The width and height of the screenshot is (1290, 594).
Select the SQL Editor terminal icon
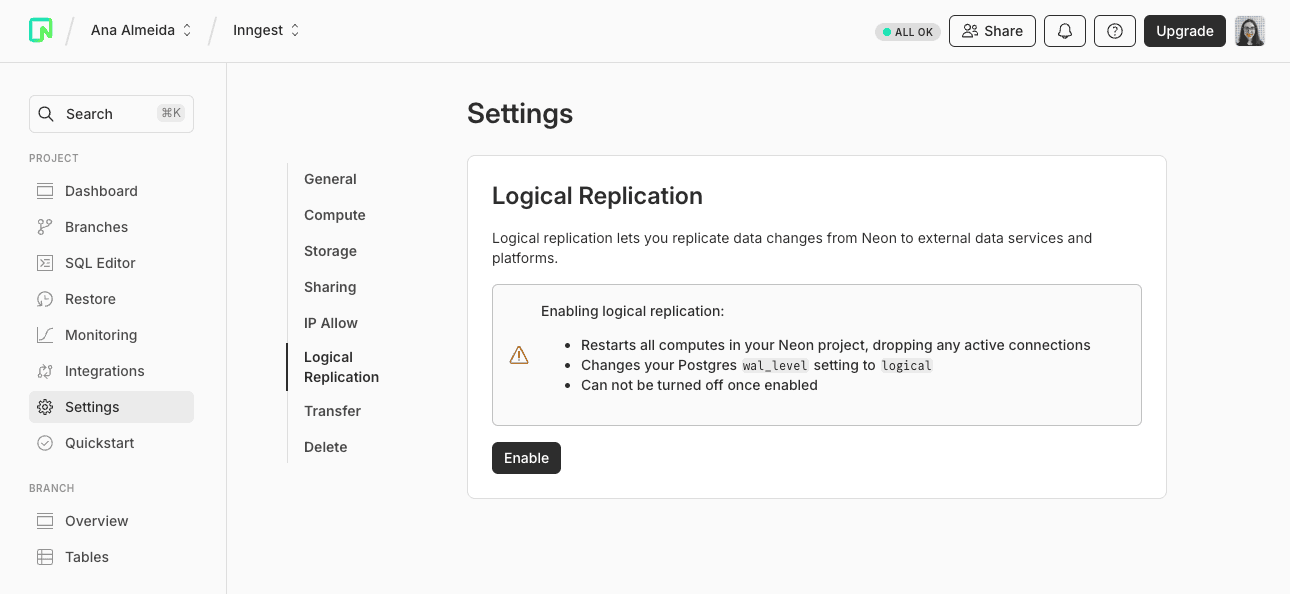46,263
